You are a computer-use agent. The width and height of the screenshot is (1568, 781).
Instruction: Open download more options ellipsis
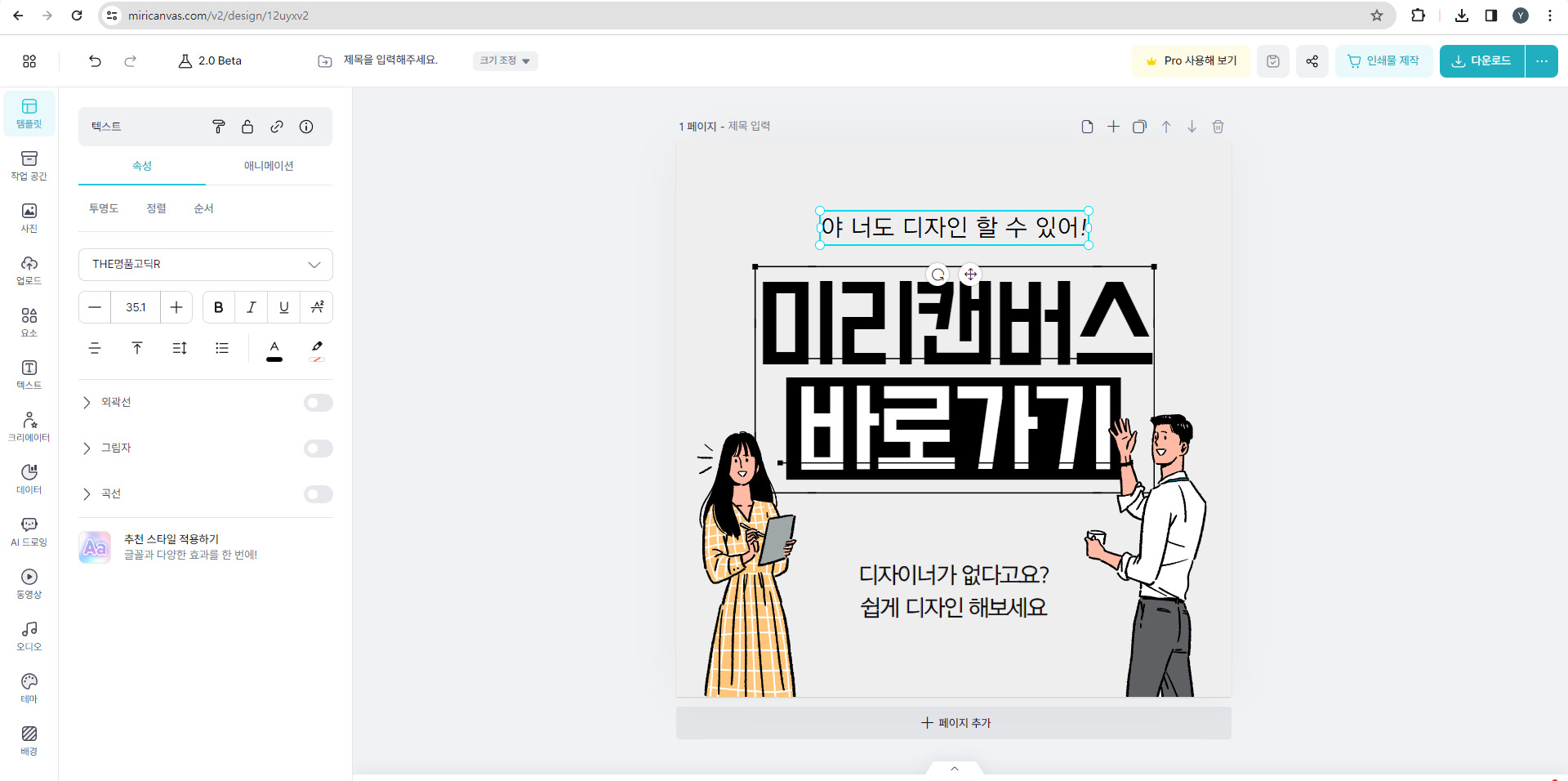click(x=1541, y=61)
